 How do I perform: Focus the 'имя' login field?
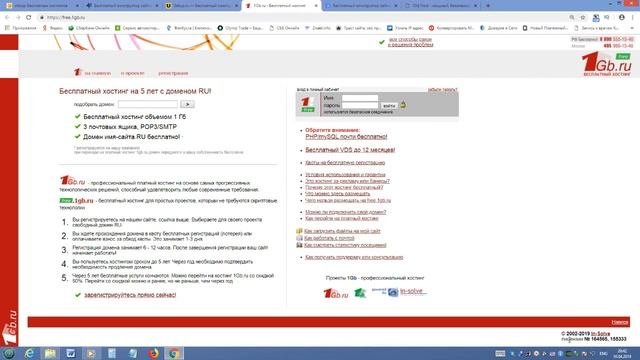(x=360, y=98)
